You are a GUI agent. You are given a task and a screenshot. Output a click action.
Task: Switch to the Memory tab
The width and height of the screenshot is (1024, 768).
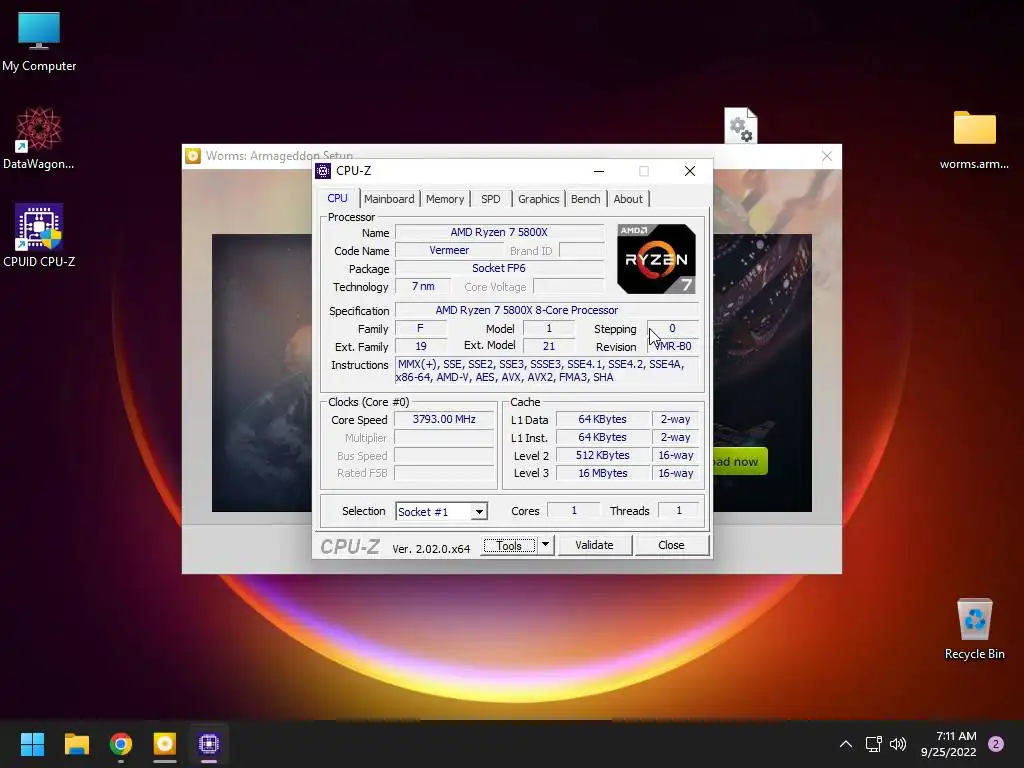pyautogui.click(x=445, y=199)
